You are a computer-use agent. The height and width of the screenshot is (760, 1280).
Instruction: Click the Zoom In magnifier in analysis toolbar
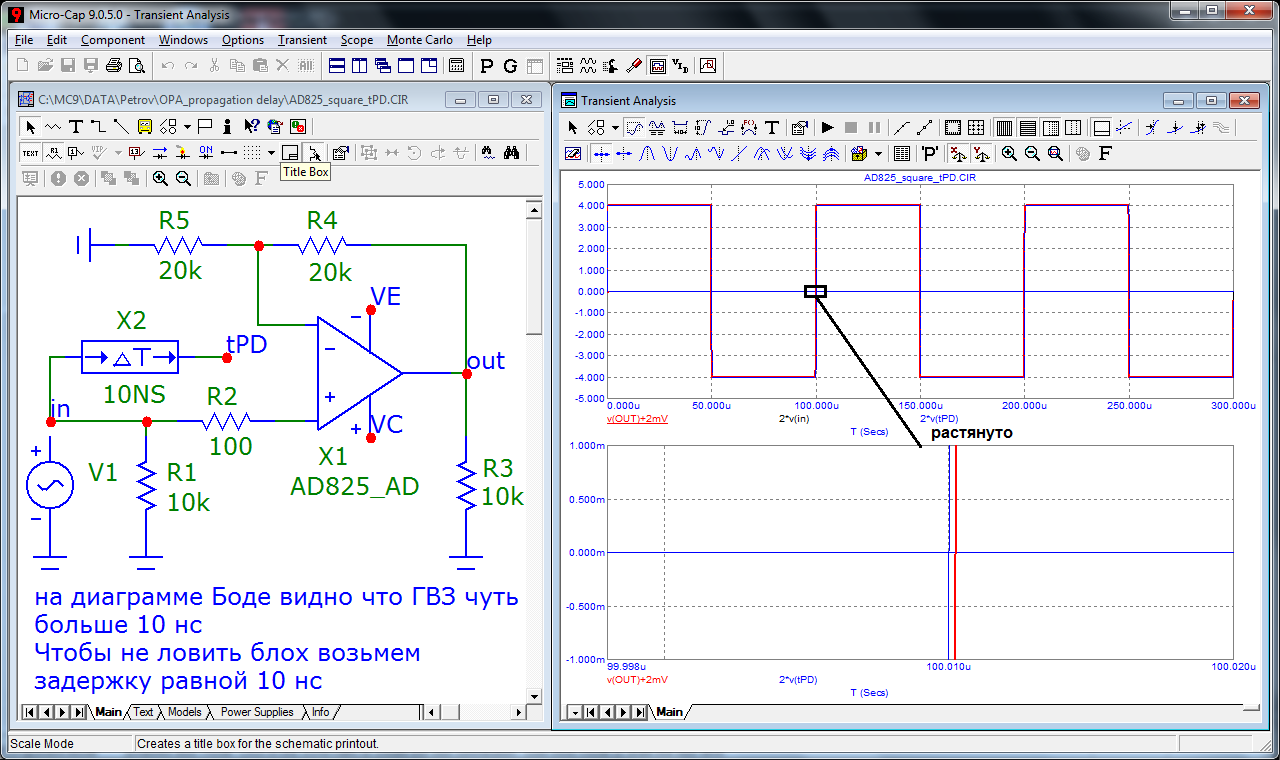1009,154
